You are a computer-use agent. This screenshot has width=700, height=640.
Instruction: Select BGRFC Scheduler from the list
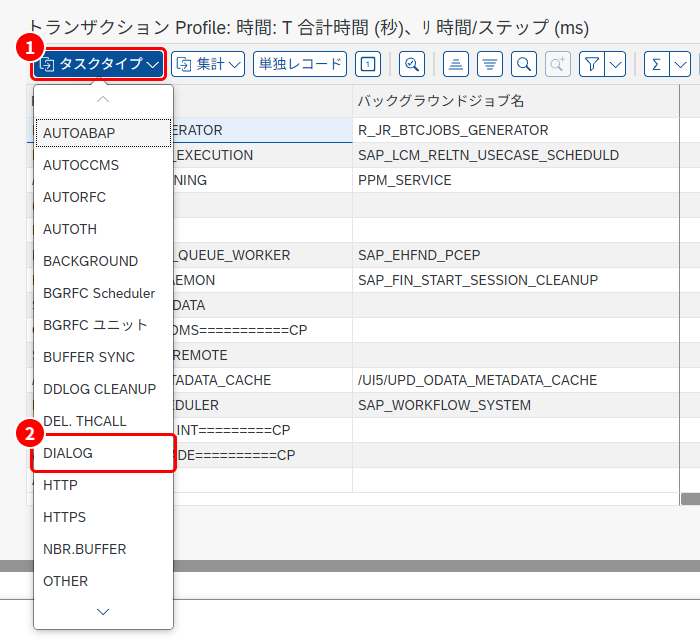click(103, 293)
